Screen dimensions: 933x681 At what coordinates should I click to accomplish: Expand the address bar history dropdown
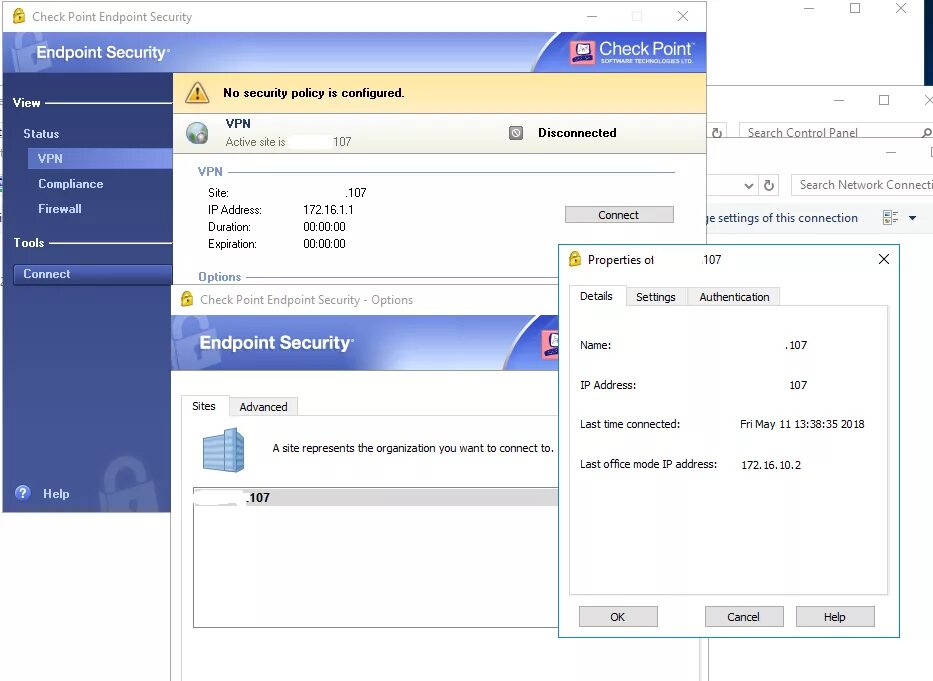point(749,186)
